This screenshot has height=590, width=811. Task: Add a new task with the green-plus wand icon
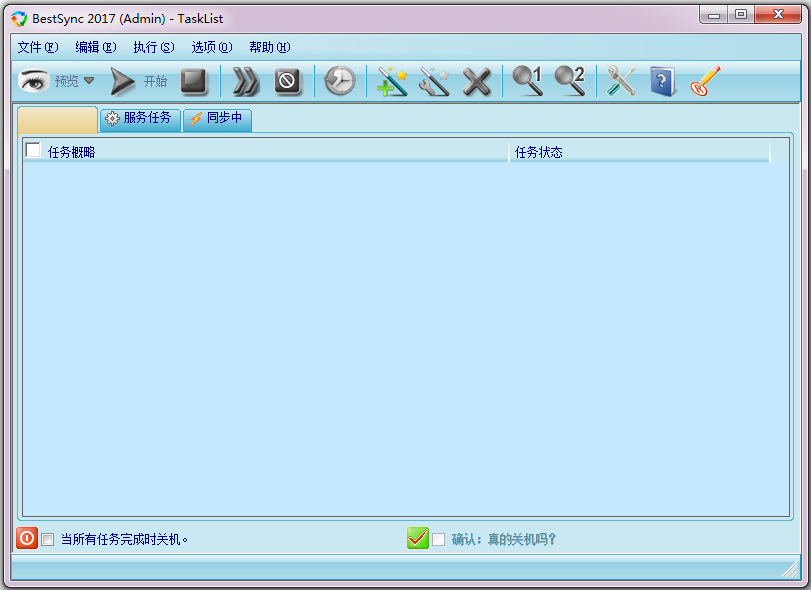click(x=391, y=81)
